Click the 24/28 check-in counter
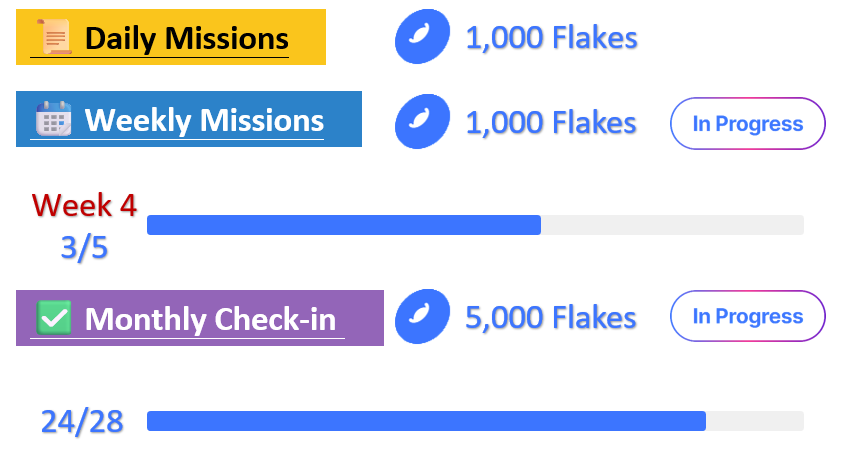 click(x=82, y=421)
